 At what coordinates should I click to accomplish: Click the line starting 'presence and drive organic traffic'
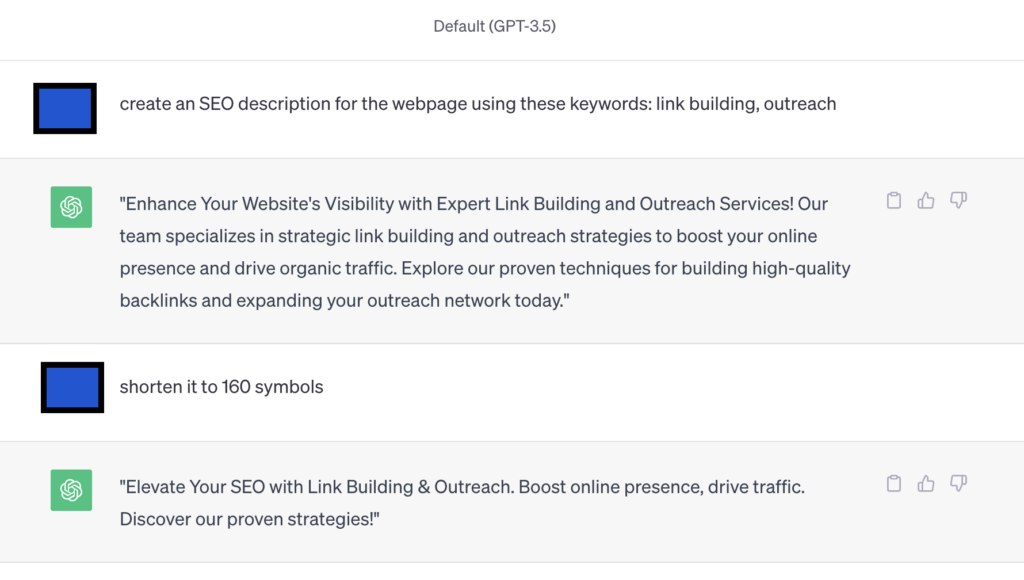click(485, 268)
